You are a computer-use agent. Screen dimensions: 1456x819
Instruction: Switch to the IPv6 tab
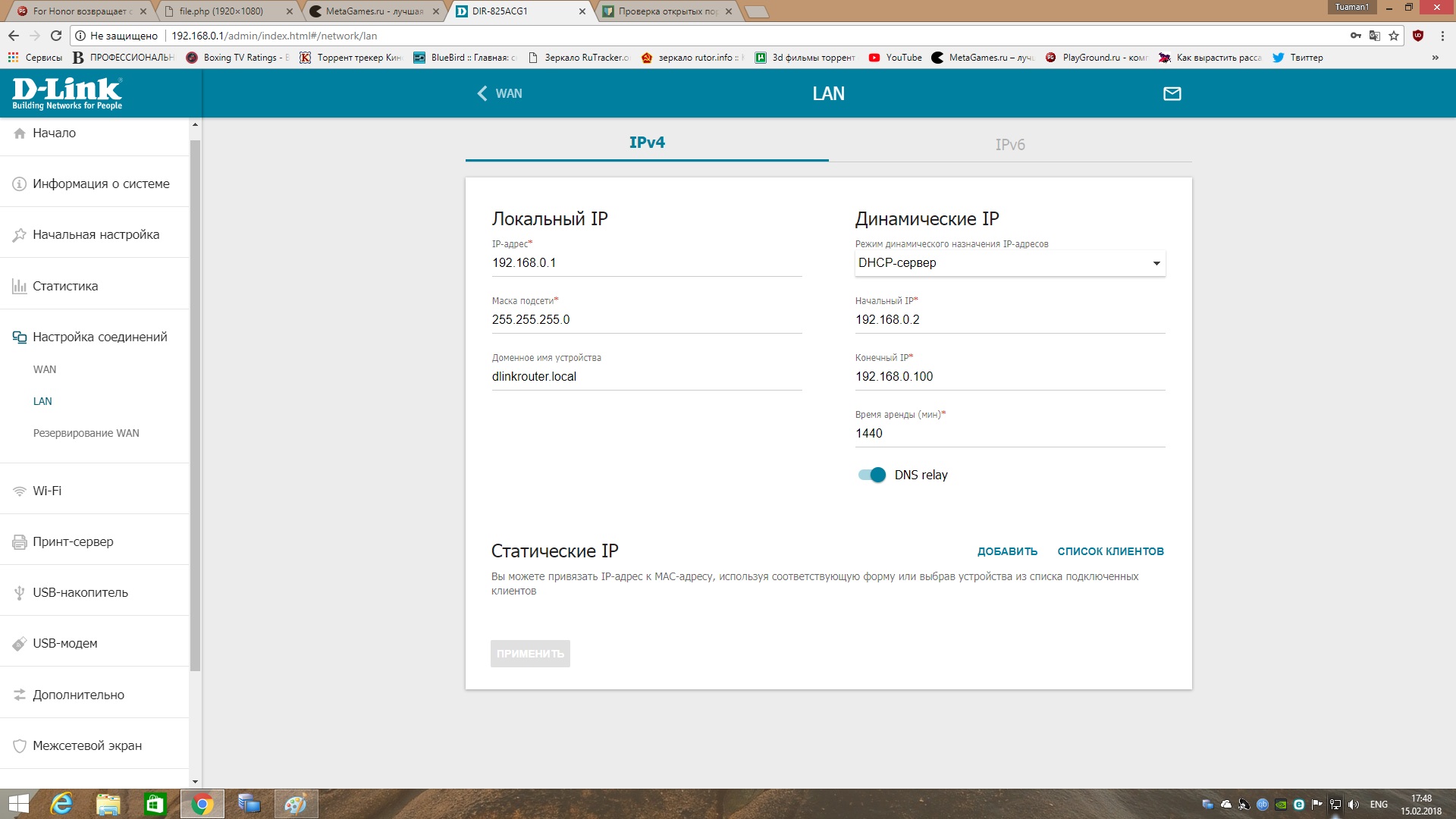[x=1009, y=145]
